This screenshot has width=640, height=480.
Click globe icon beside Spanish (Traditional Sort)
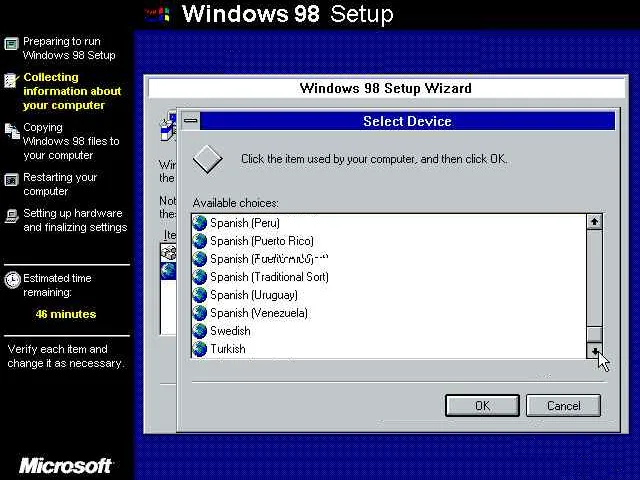click(200, 277)
